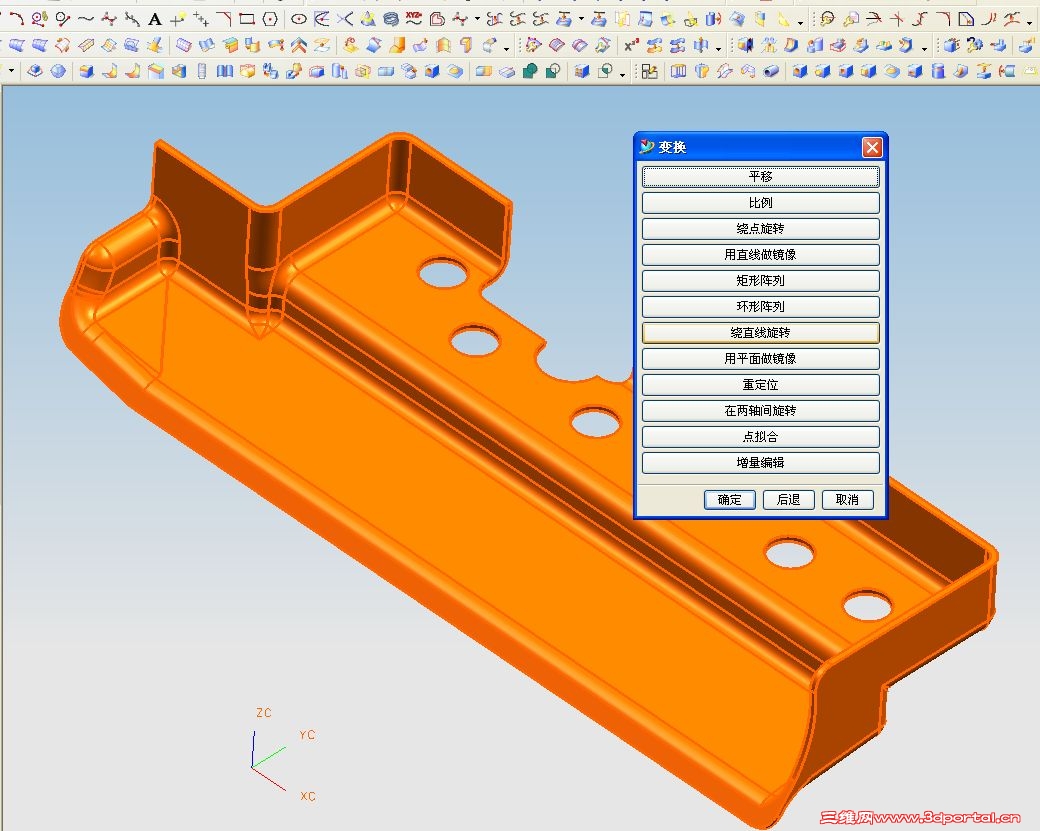Expand the curve edit toolbar overflow arrow
1040x831 pixels.
(1029, 23)
